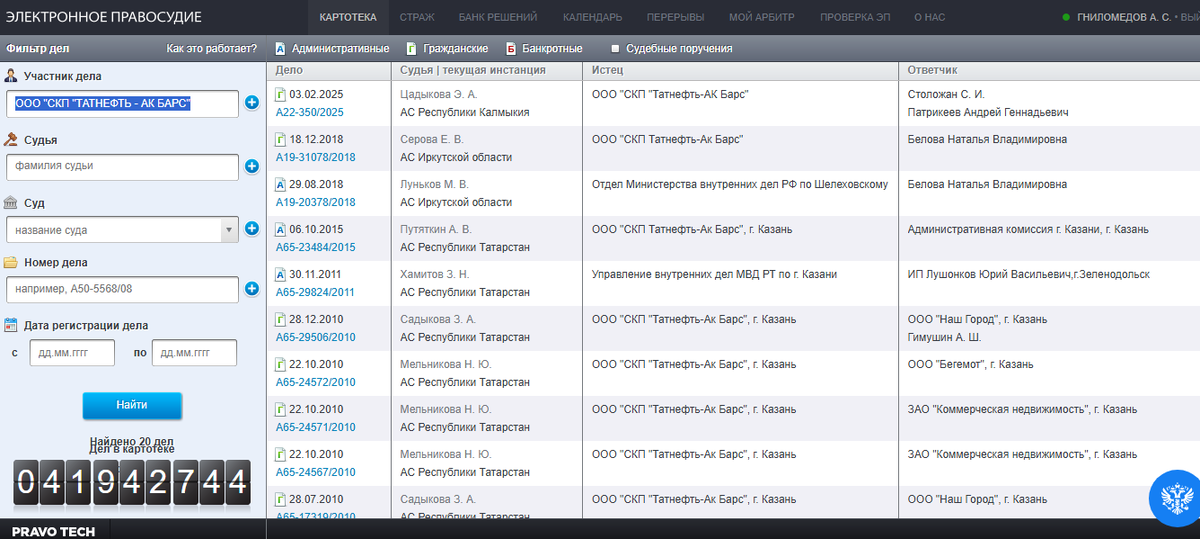Screen dimensions: 1200x539
Task: Click administrative icon for A19-20378/2018
Action: (281, 184)
